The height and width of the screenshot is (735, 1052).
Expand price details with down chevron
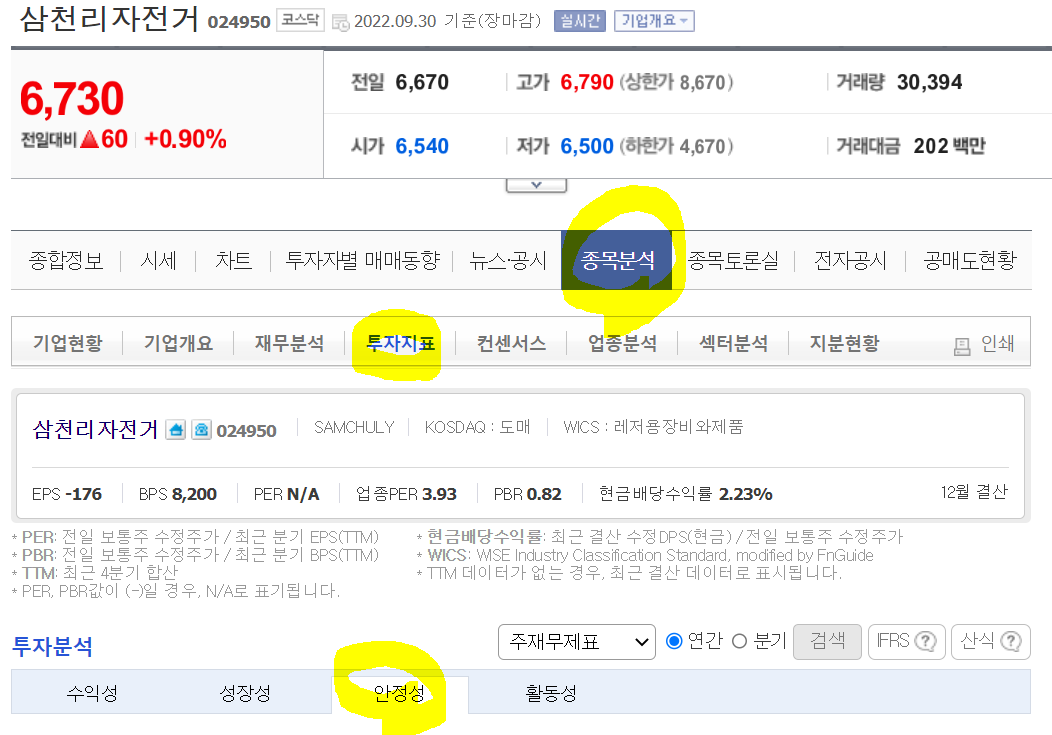536,185
